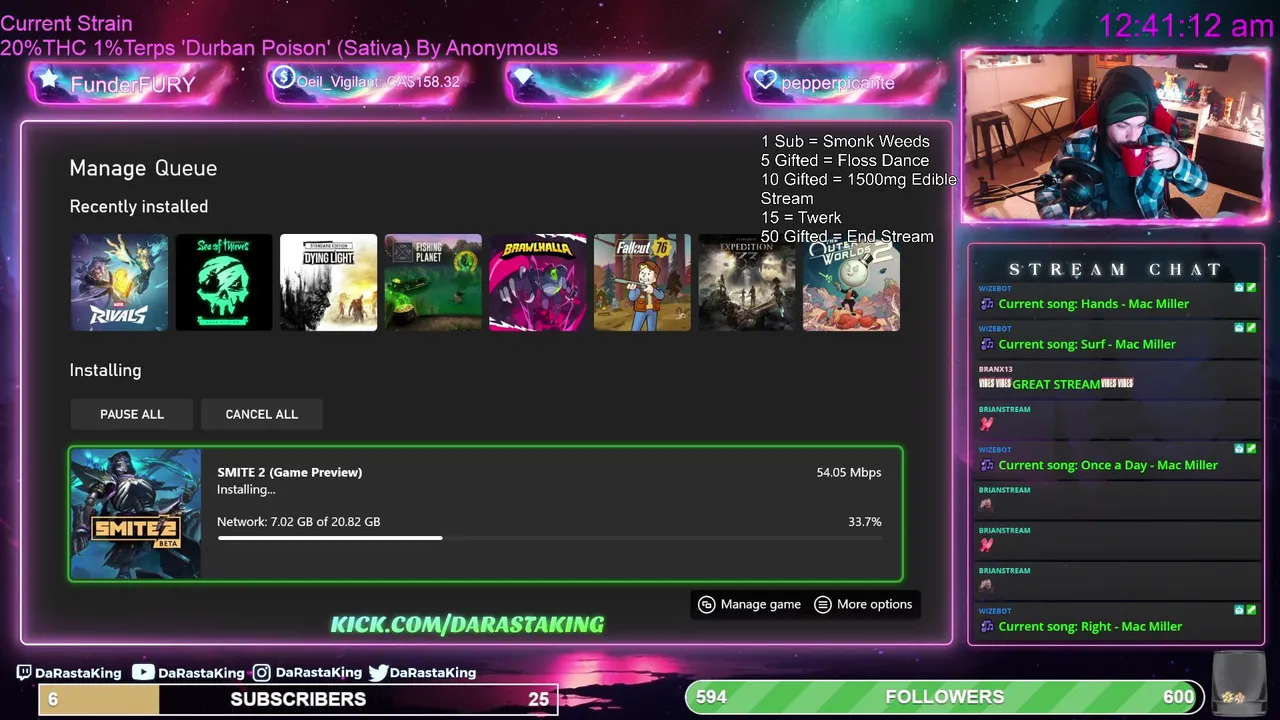Viewport: 1280px width, 720px height.
Task: Click the music note icon for Hands song
Action: 987,304
